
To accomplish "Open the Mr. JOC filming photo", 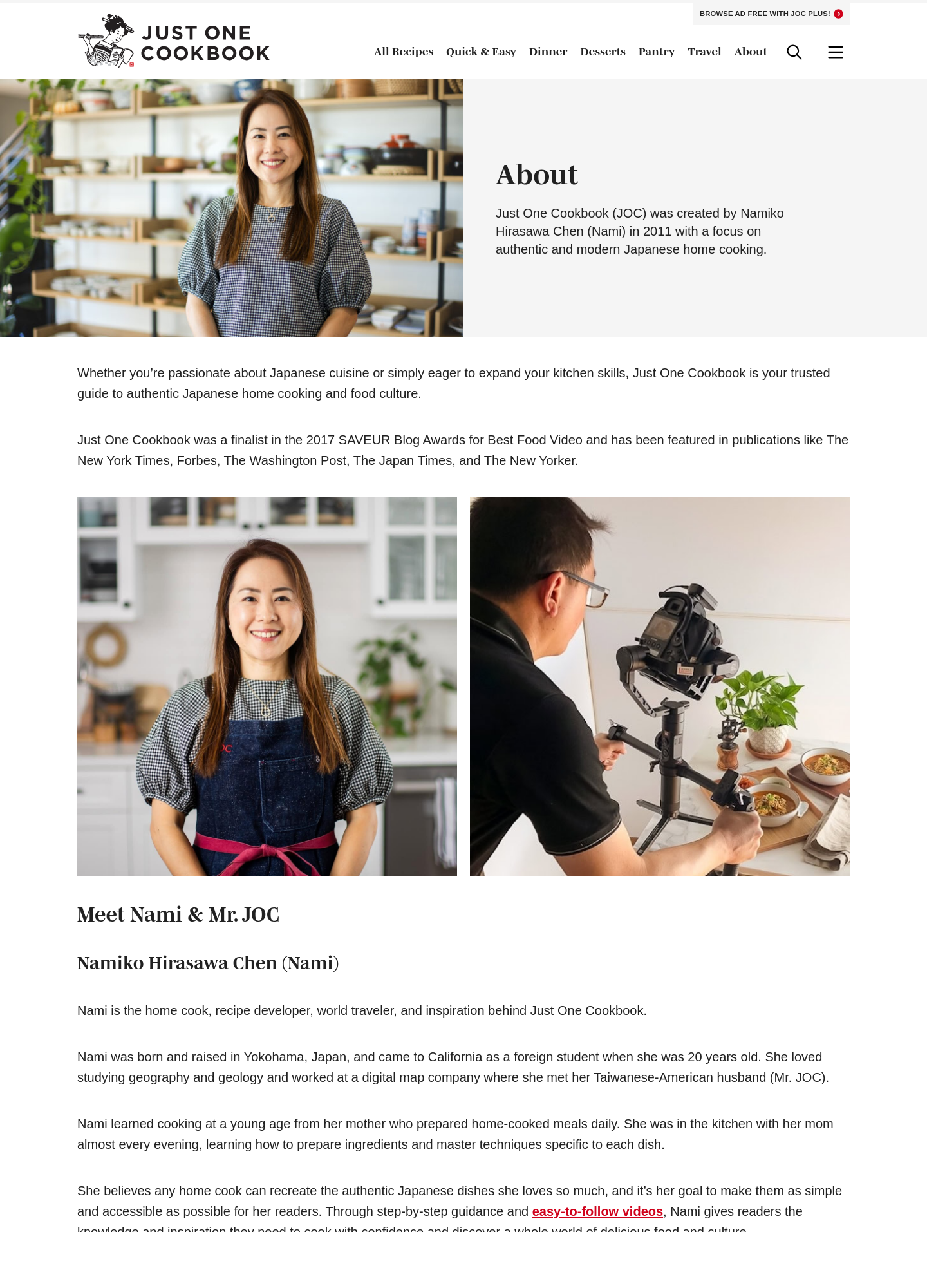I will 660,687.
